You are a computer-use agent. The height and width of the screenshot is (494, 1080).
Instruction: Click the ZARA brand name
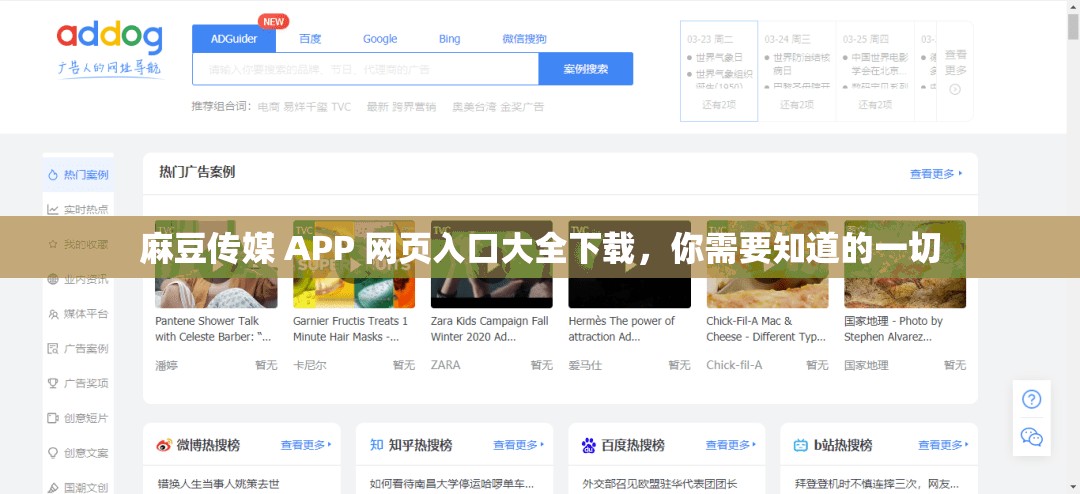click(446, 365)
